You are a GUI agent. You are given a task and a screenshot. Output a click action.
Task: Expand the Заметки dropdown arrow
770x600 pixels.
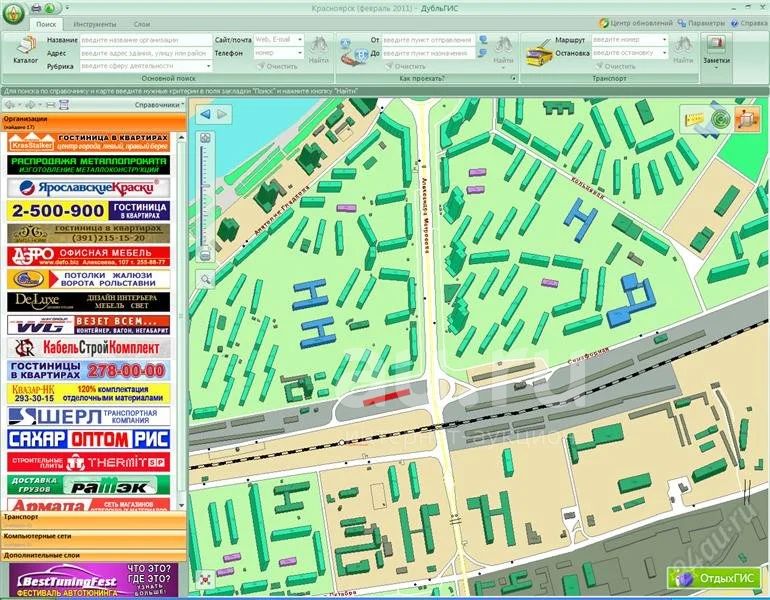pyautogui.click(x=716, y=68)
